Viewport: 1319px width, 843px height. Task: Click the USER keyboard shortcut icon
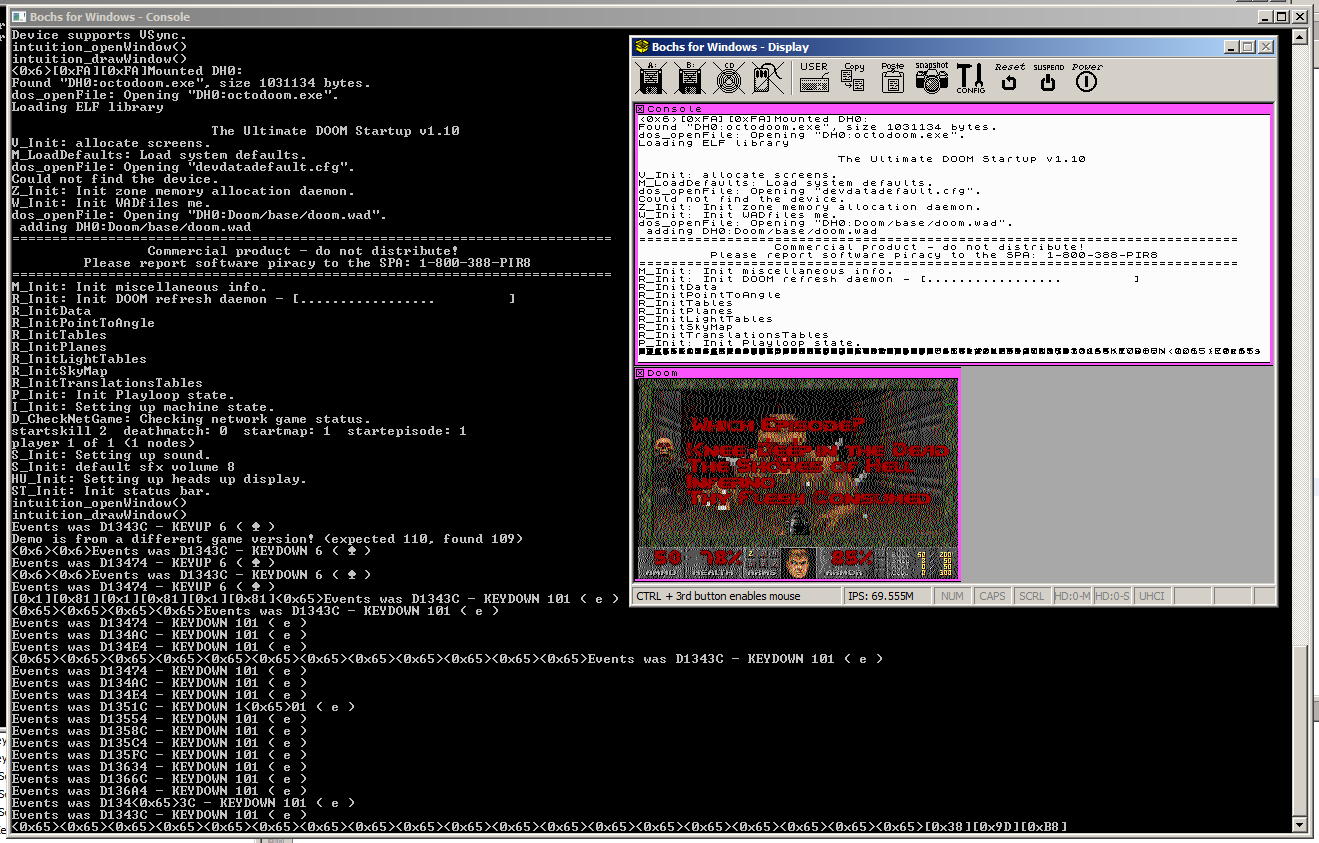814,77
